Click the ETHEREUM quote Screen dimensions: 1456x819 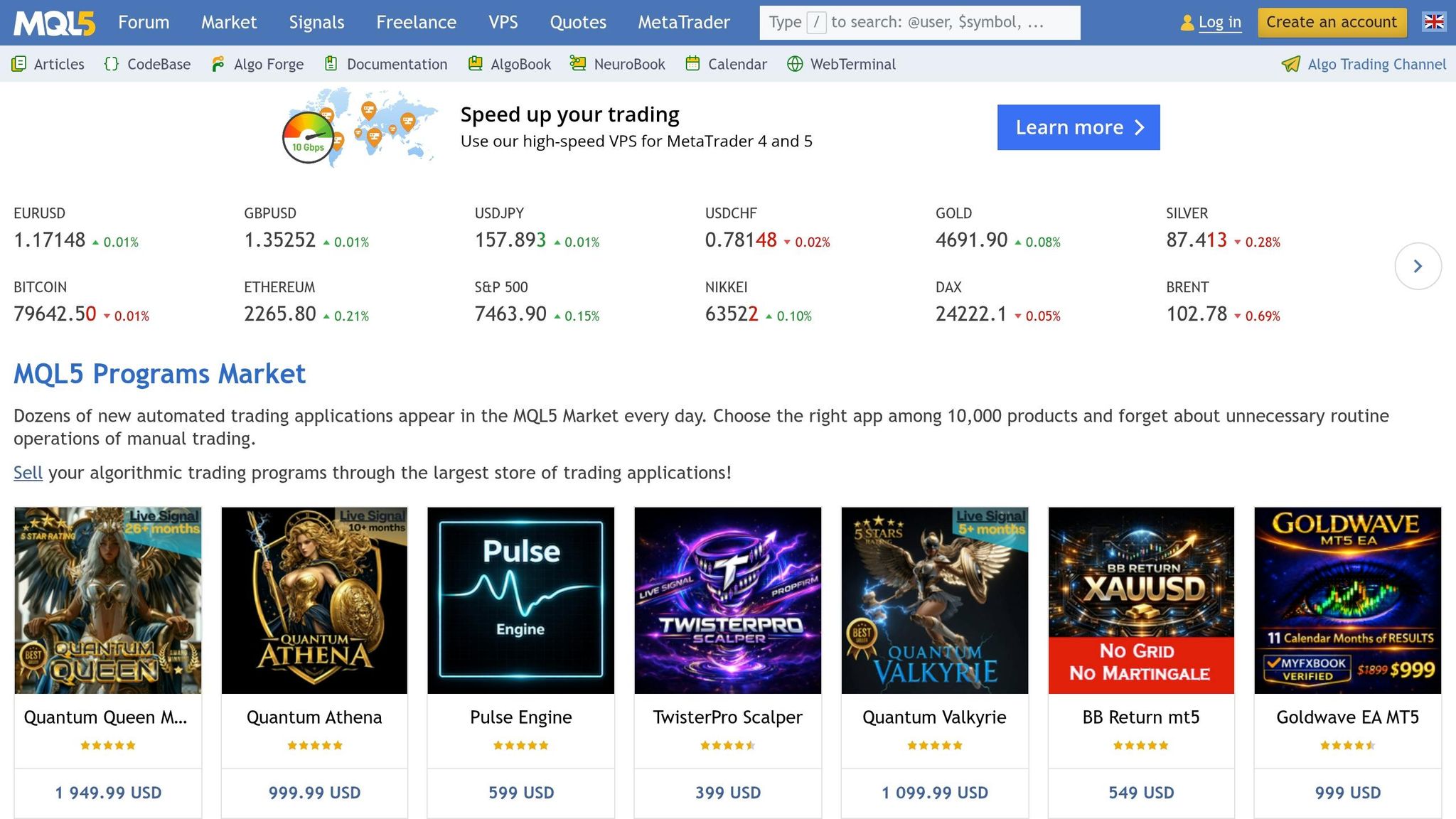pos(306,303)
